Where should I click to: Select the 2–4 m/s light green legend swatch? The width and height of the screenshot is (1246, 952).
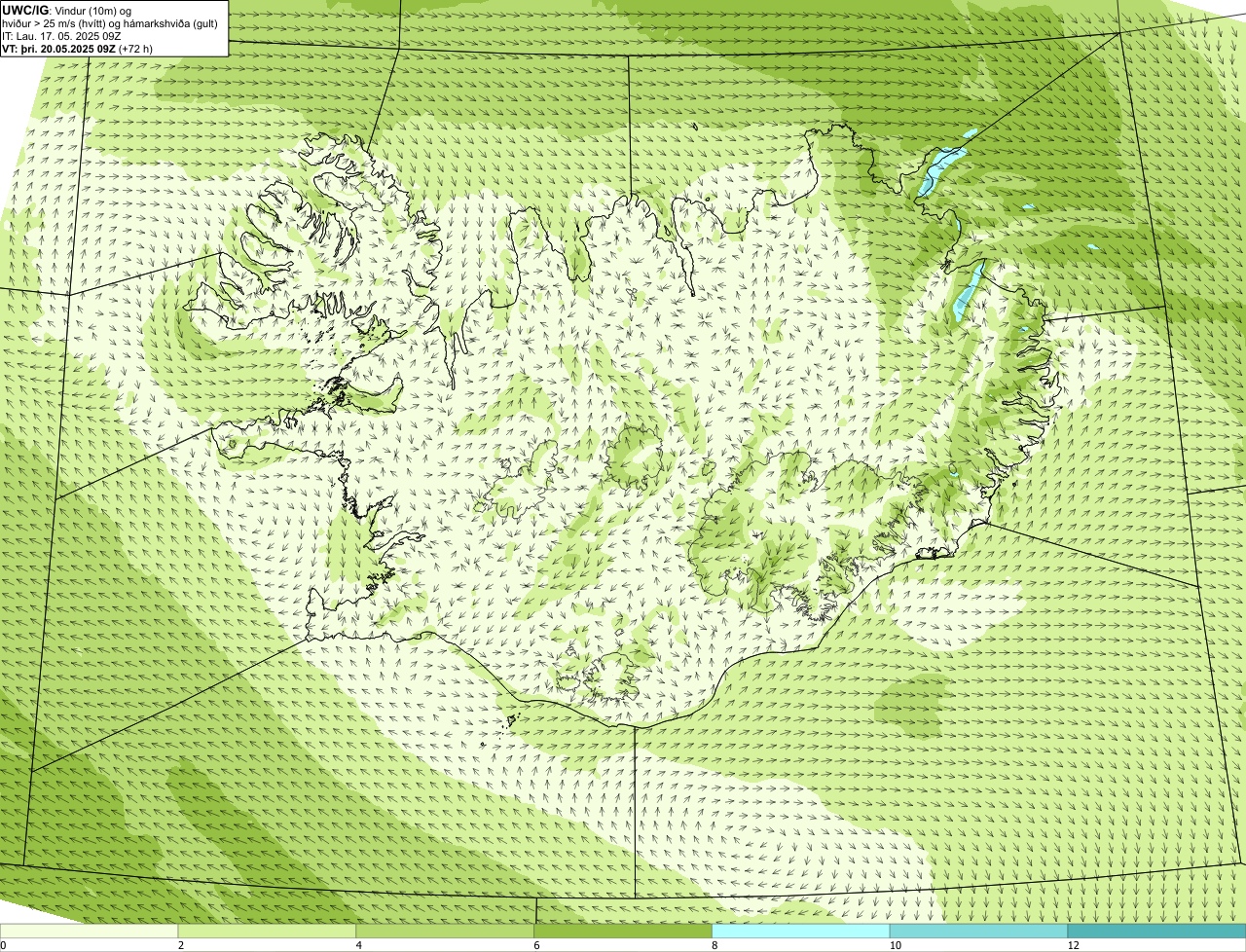click(268, 931)
